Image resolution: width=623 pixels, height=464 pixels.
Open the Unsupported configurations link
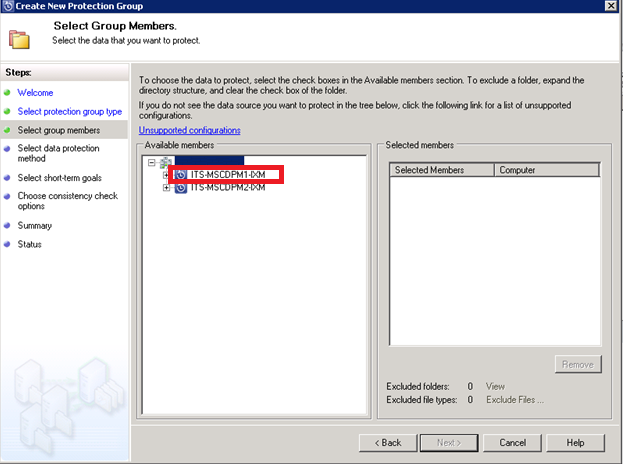click(x=190, y=130)
